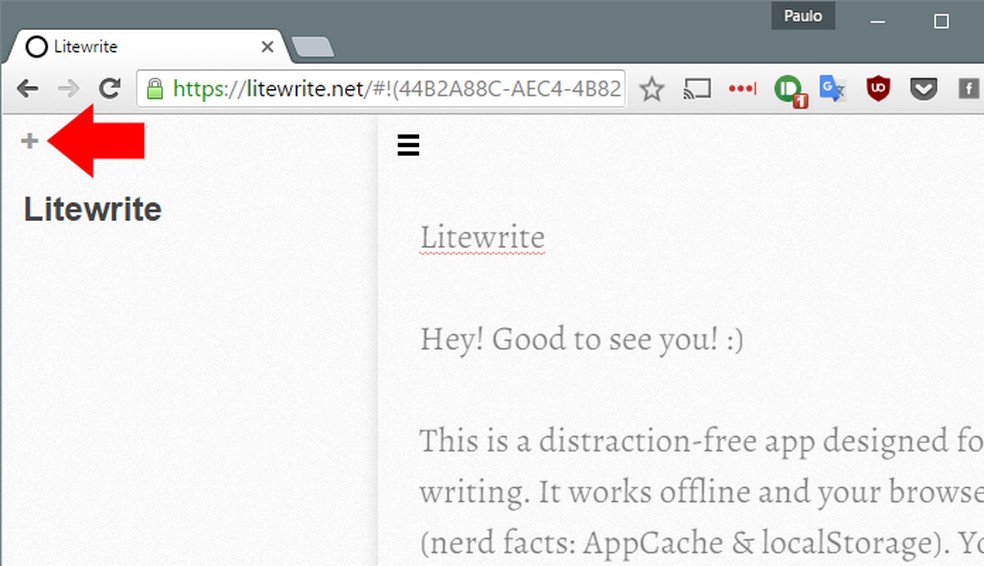Click the Google Cast extension icon

tap(696, 89)
